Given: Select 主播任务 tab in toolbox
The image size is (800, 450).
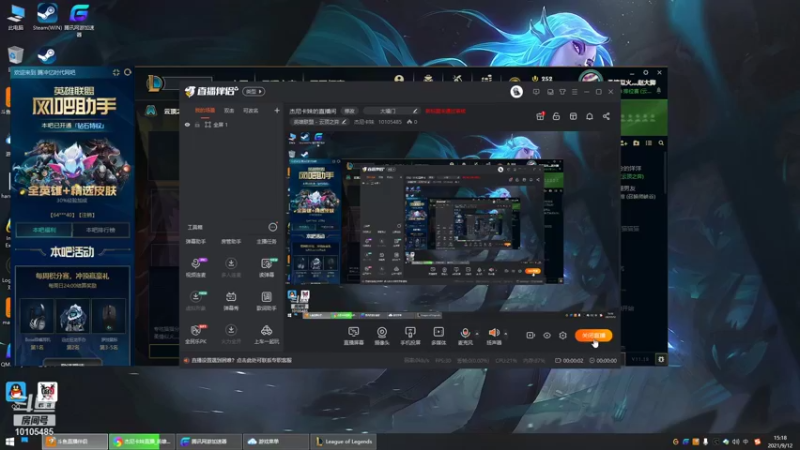Looking at the screenshot, I should tap(266, 241).
